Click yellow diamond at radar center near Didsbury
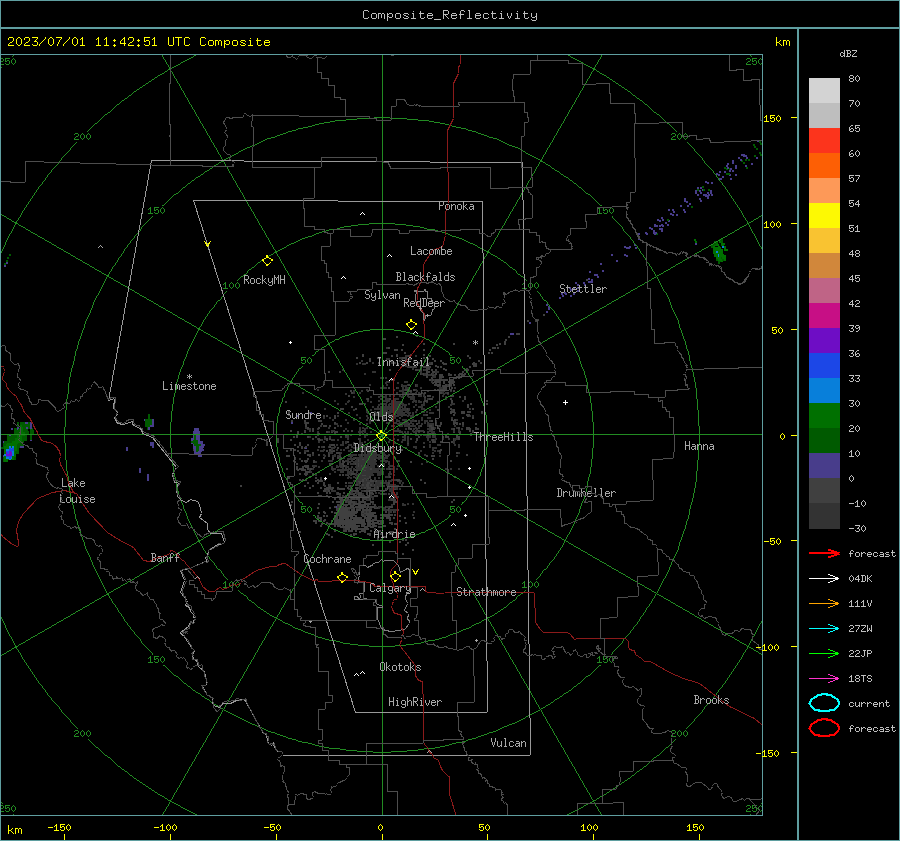Viewport: 900px width, 841px height. pos(381,436)
